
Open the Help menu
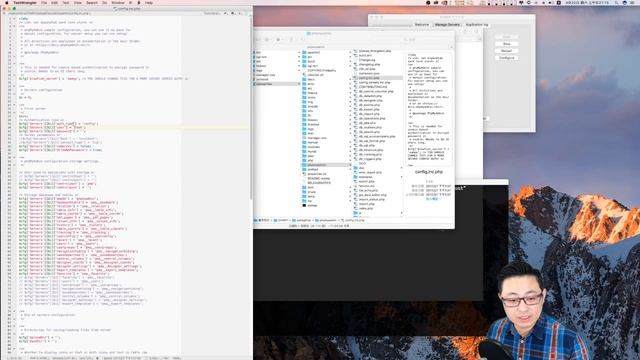(149, 2)
